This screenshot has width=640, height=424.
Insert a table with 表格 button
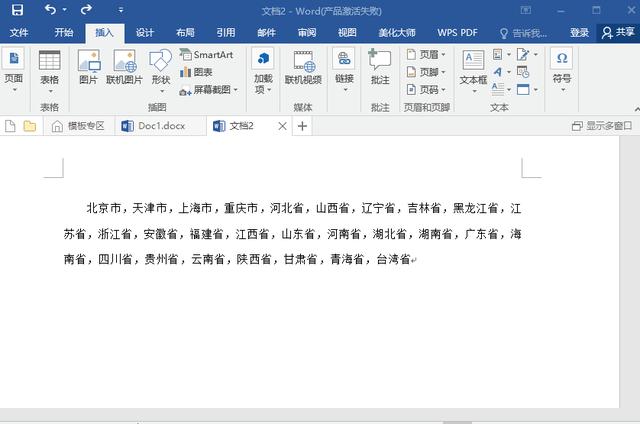coord(49,71)
